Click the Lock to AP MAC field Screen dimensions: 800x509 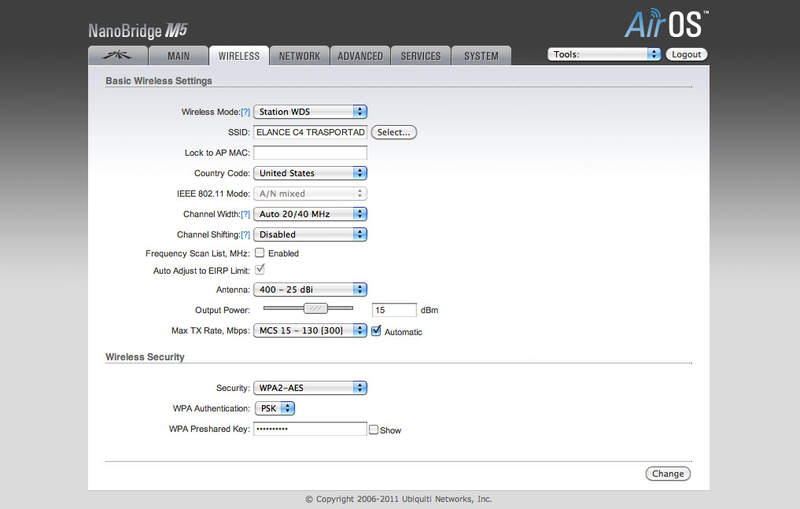[x=310, y=152]
